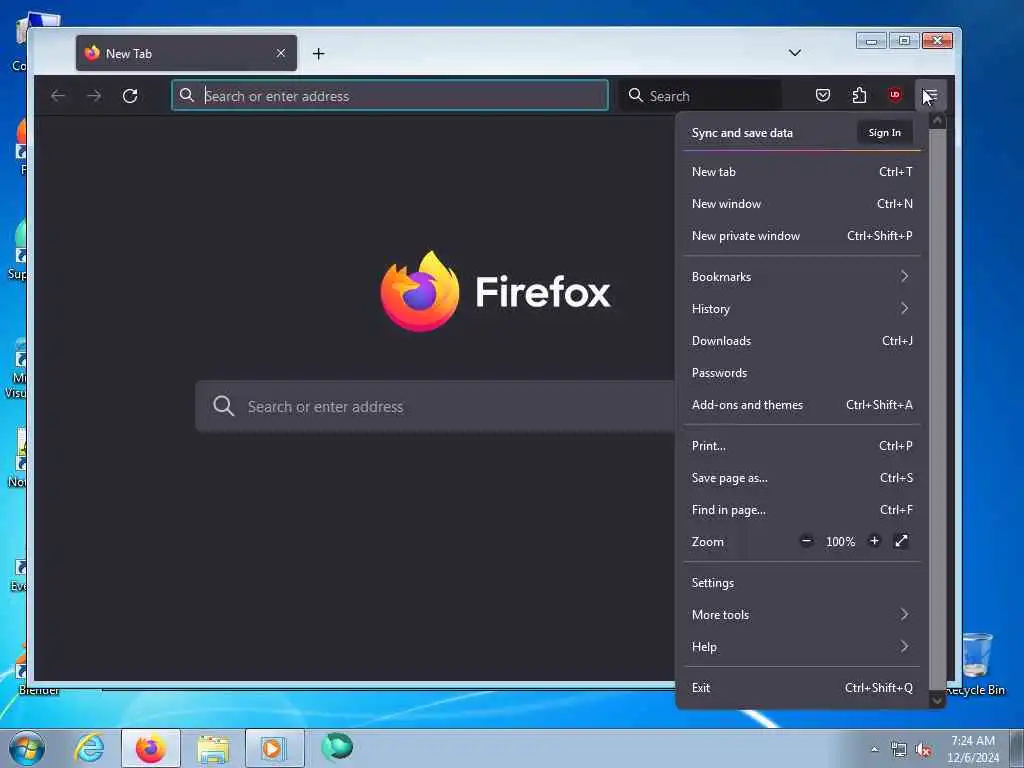
Task: Open the Extensions puzzle icon
Action: (x=859, y=95)
